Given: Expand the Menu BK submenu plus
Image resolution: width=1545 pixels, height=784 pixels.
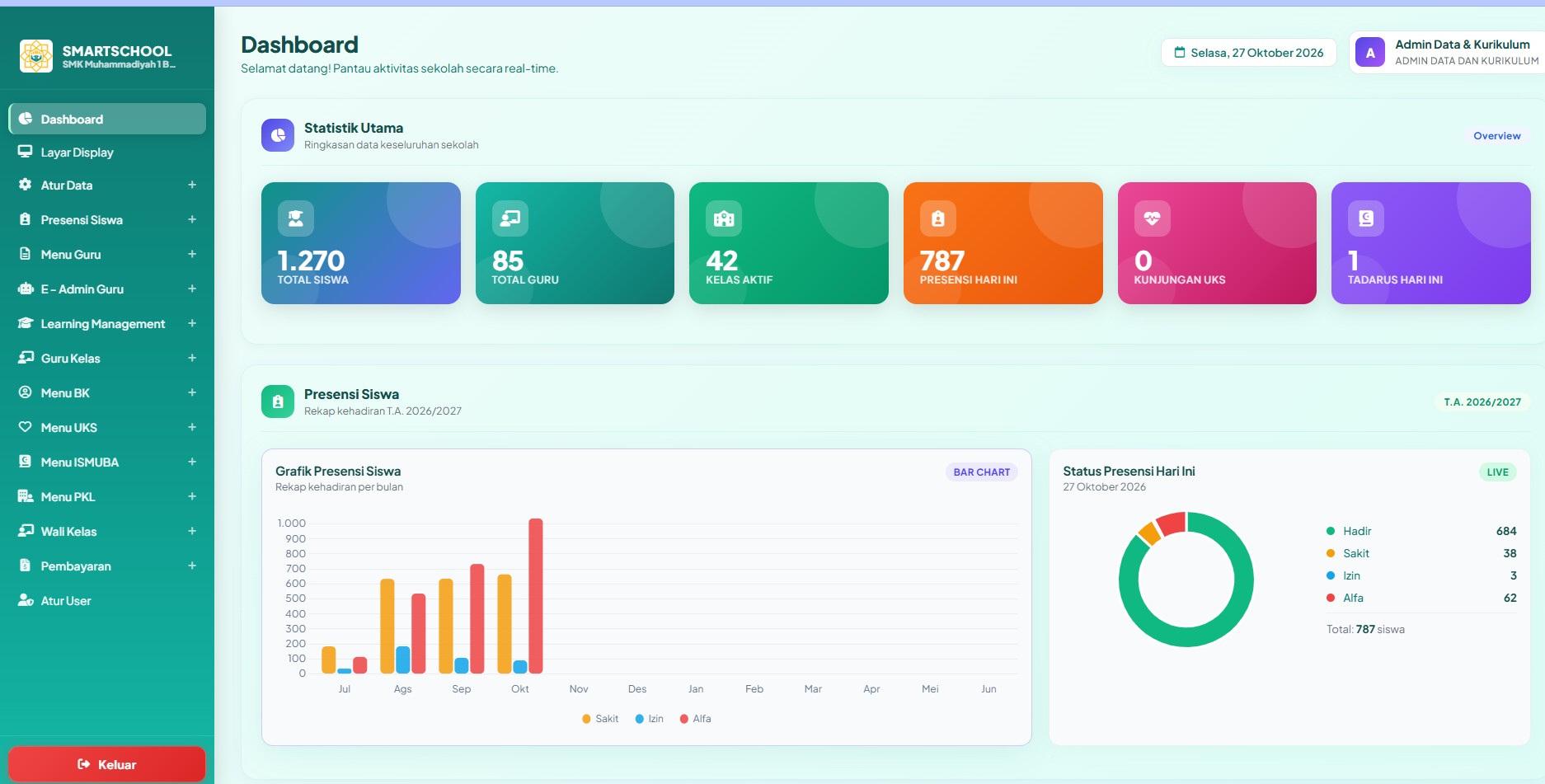Looking at the screenshot, I should [x=192, y=392].
